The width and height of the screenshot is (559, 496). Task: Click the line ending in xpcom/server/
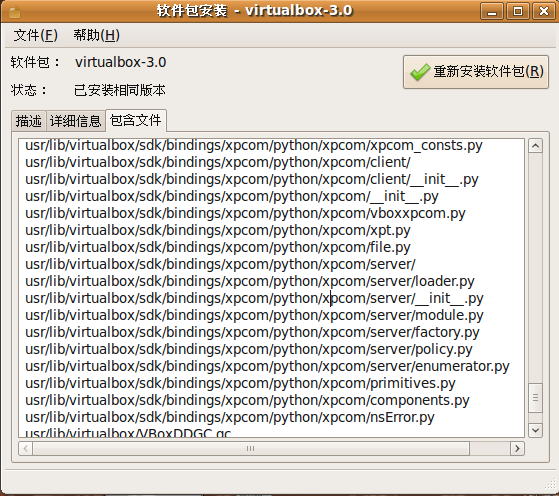tap(220, 264)
